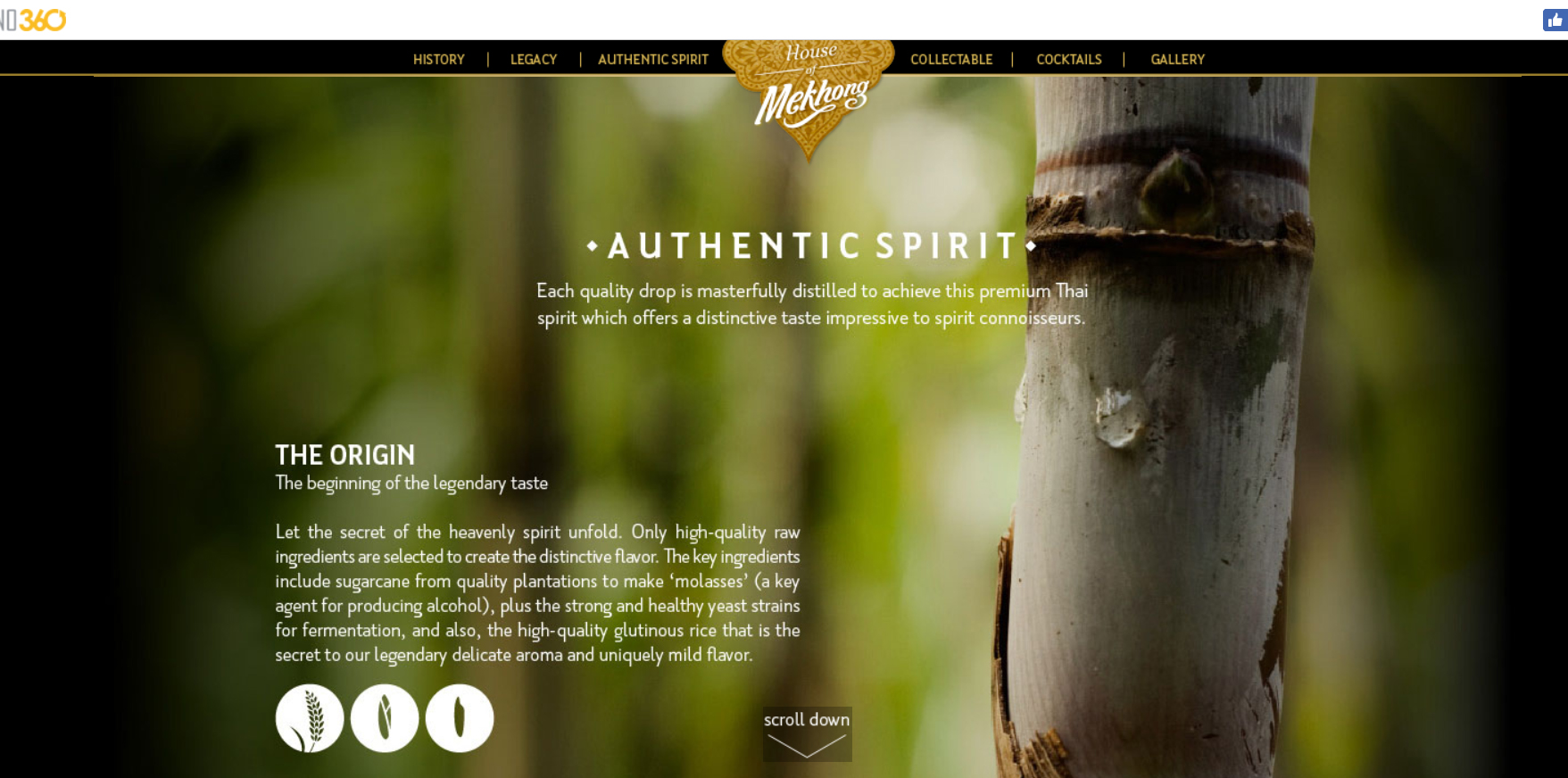Click the Facebook like thumbs-up icon
This screenshot has height=778, width=1568.
point(1556,21)
